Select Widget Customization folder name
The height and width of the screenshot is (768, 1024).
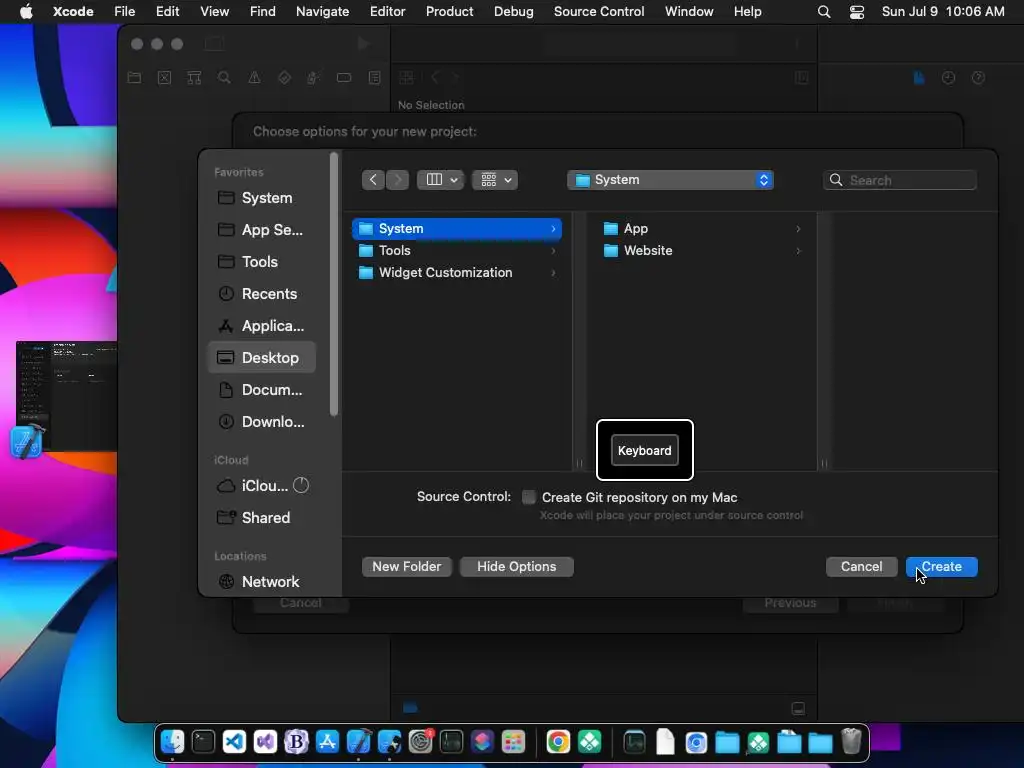(445, 272)
